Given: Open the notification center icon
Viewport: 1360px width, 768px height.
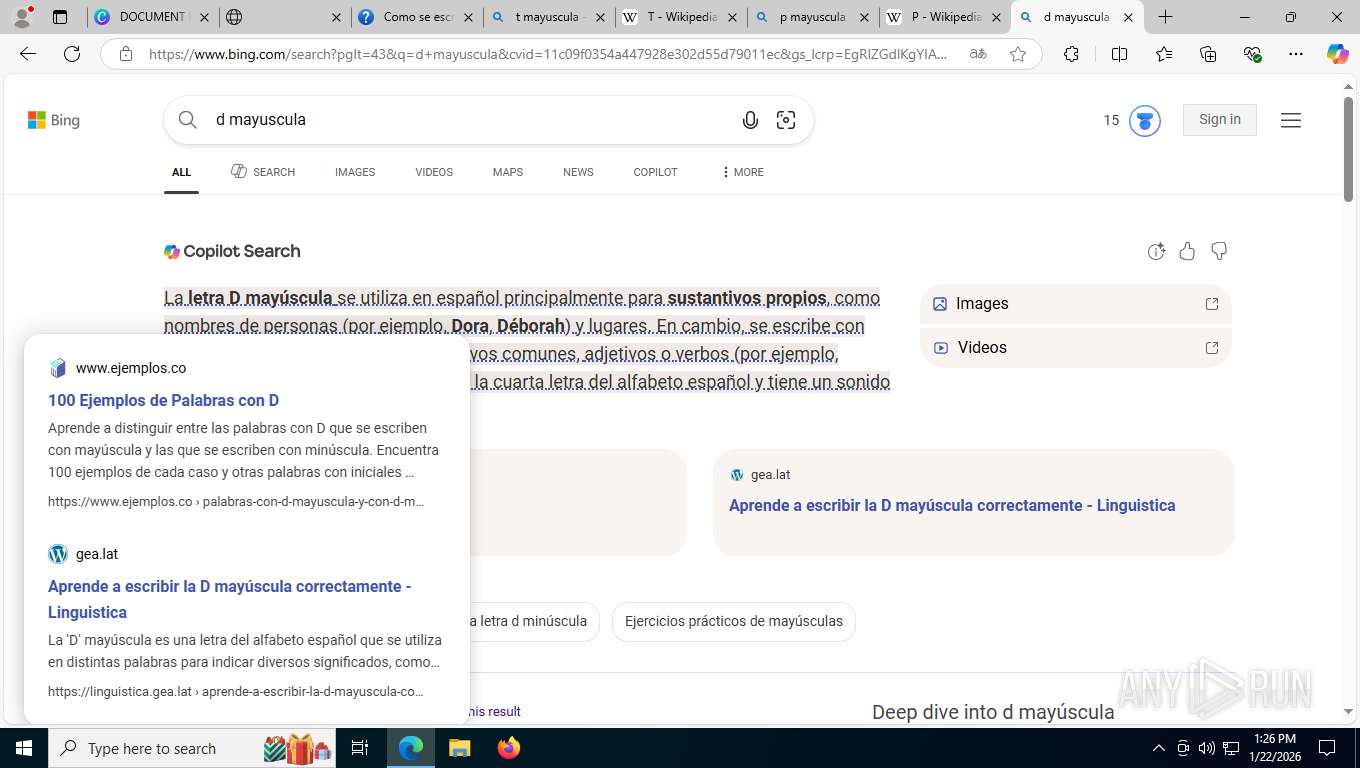Looking at the screenshot, I should pyautogui.click(x=1327, y=748).
